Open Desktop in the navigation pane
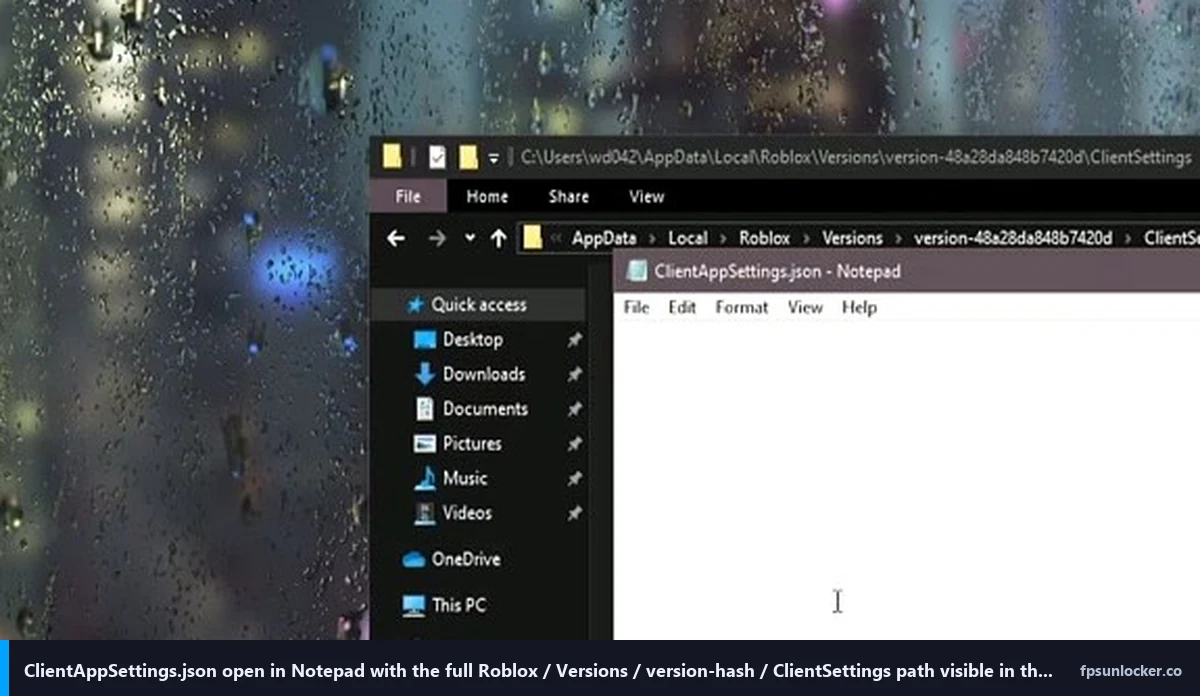 473,339
